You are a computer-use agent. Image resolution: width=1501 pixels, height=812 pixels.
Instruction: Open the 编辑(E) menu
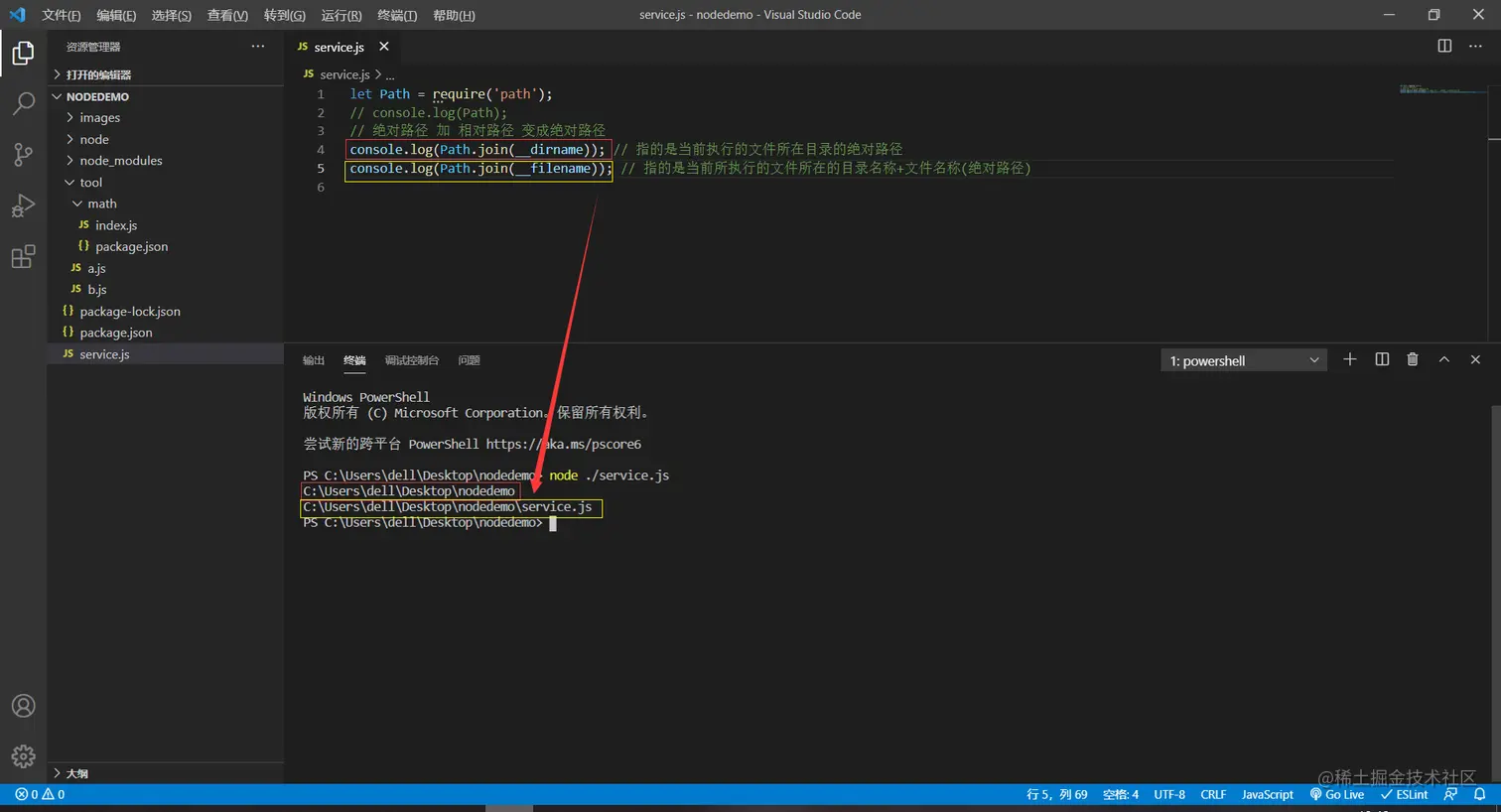116,15
